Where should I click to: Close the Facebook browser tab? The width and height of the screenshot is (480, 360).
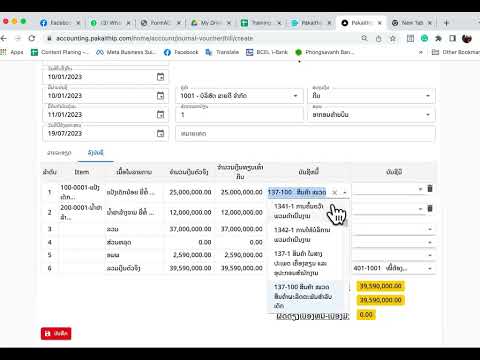tap(78, 23)
